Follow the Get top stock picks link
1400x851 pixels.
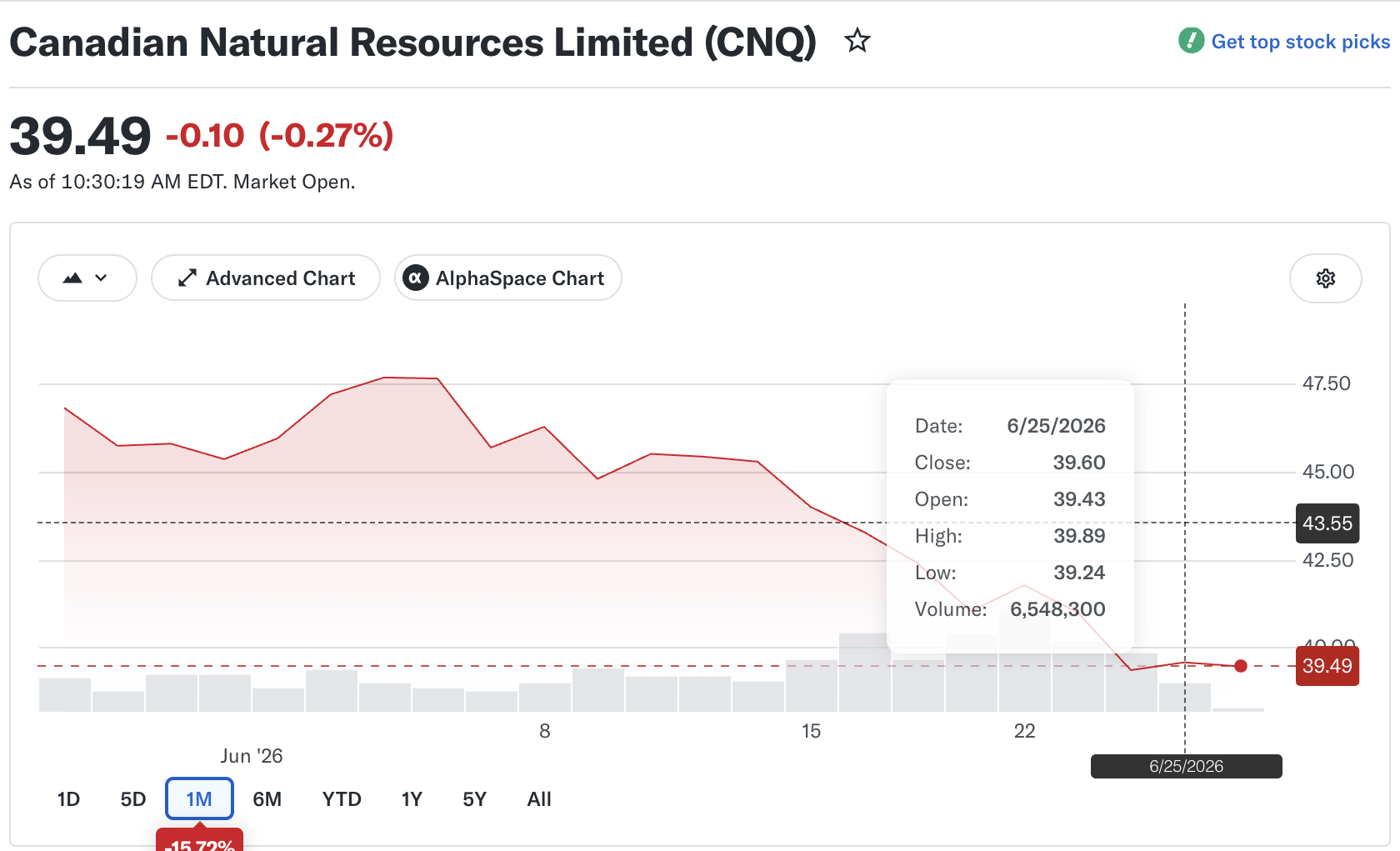click(x=1300, y=42)
